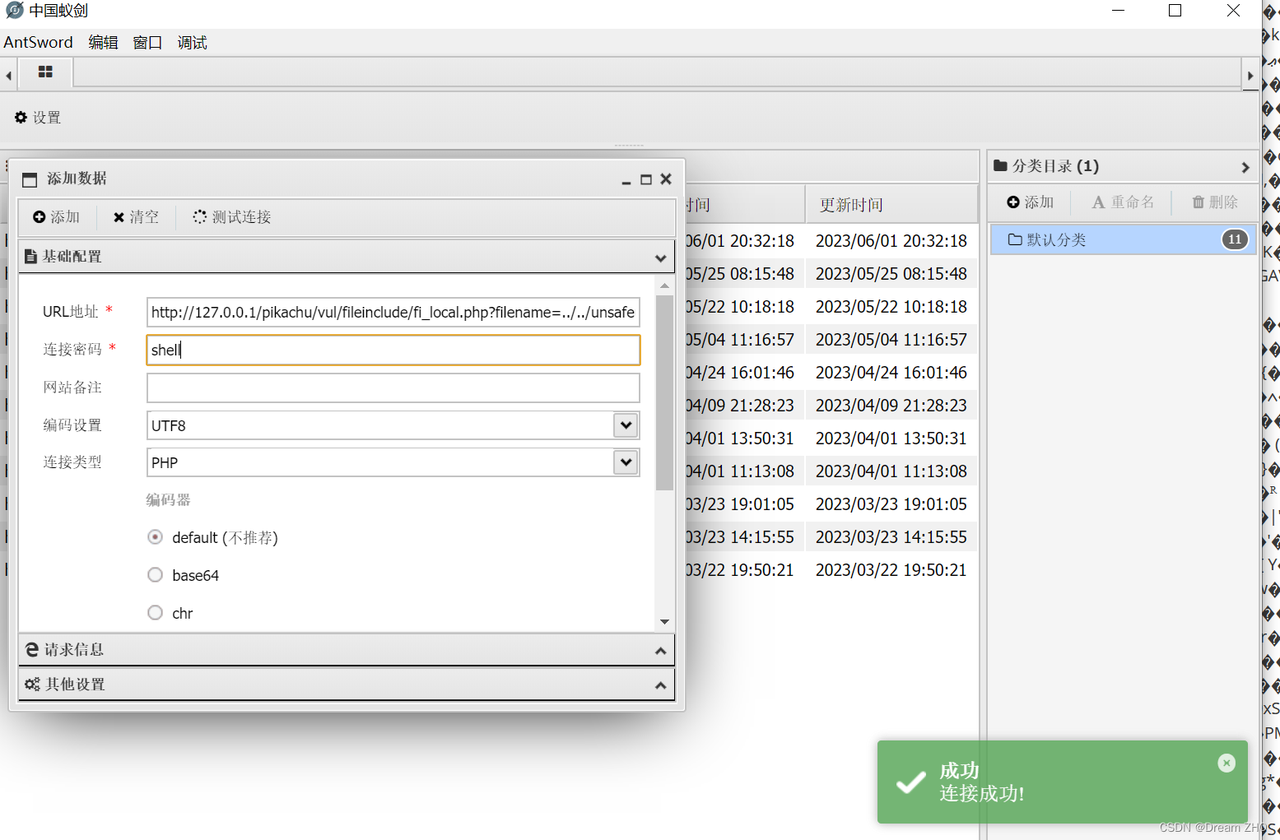This screenshot has height=840, width=1280.
Task: Click the grid home tab icon
Action: point(45,72)
